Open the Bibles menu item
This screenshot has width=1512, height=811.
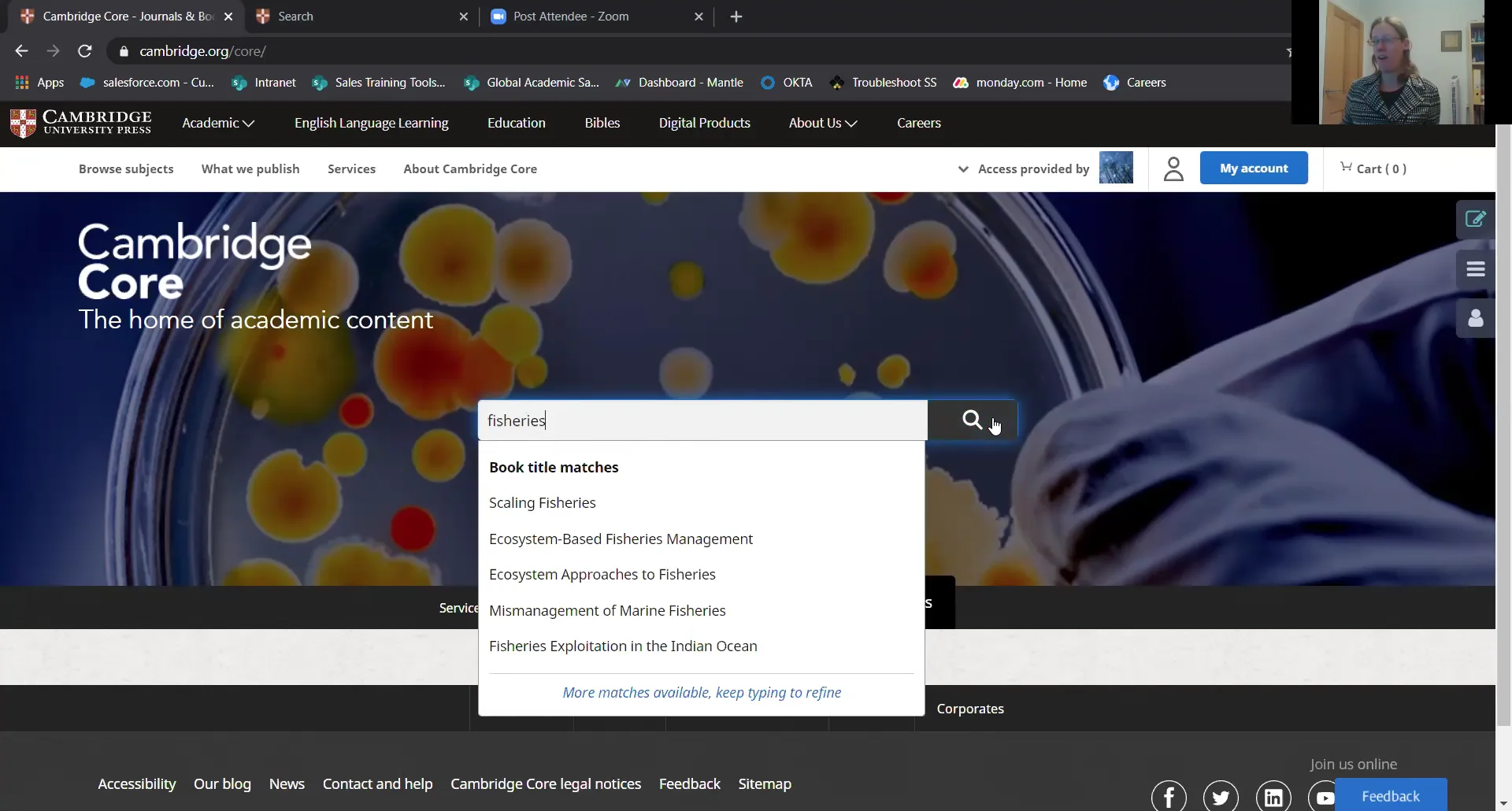coord(602,123)
